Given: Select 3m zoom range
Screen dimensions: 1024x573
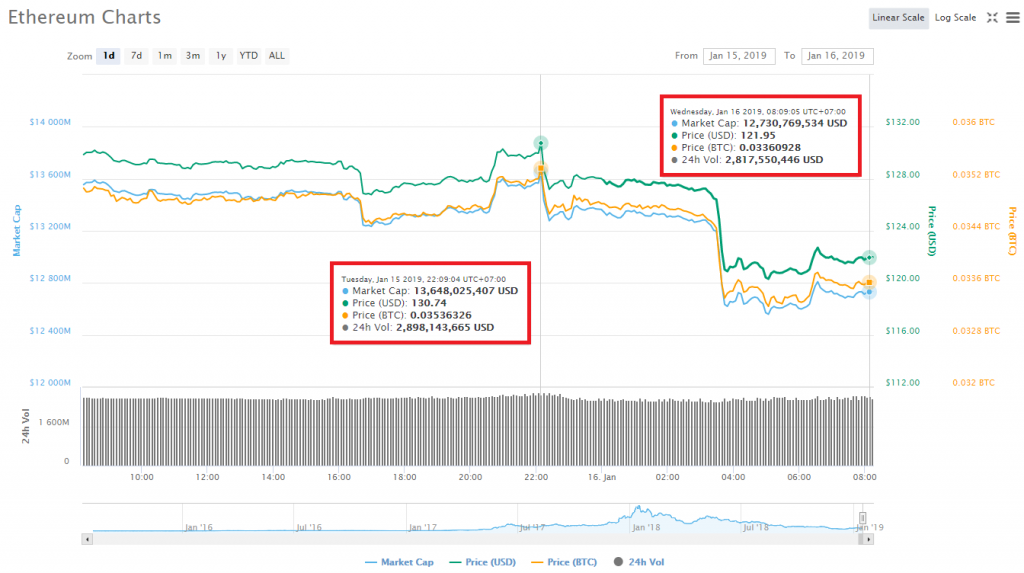Looking at the screenshot, I should [193, 56].
